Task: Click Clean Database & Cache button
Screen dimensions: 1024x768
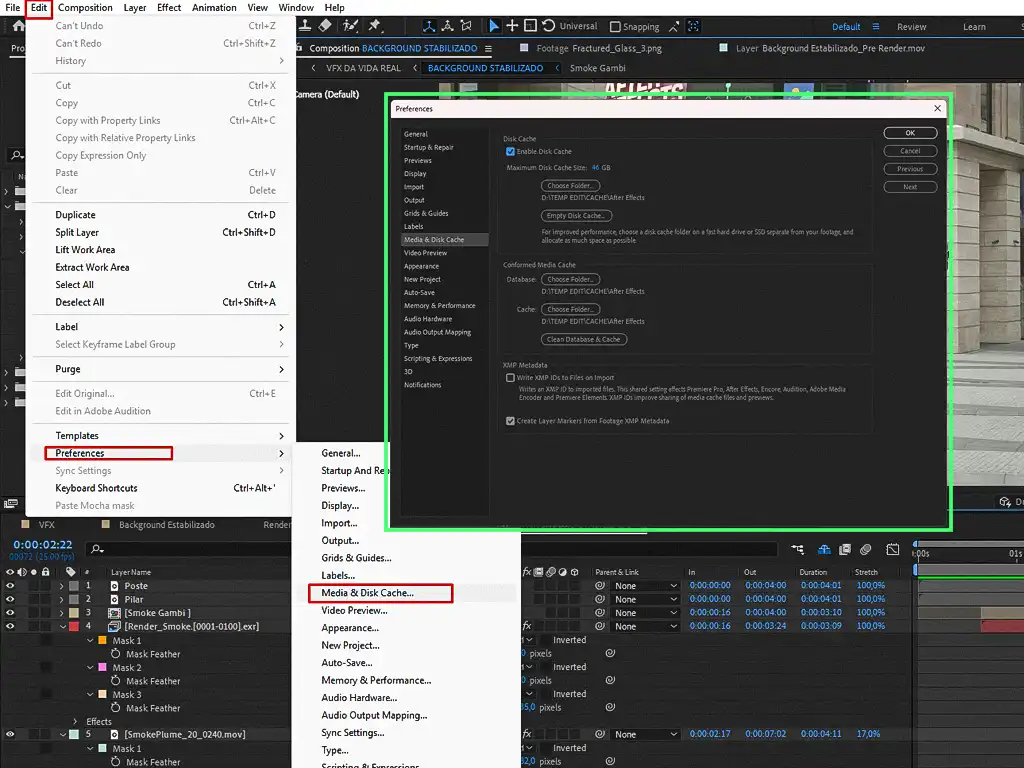Action: (584, 340)
